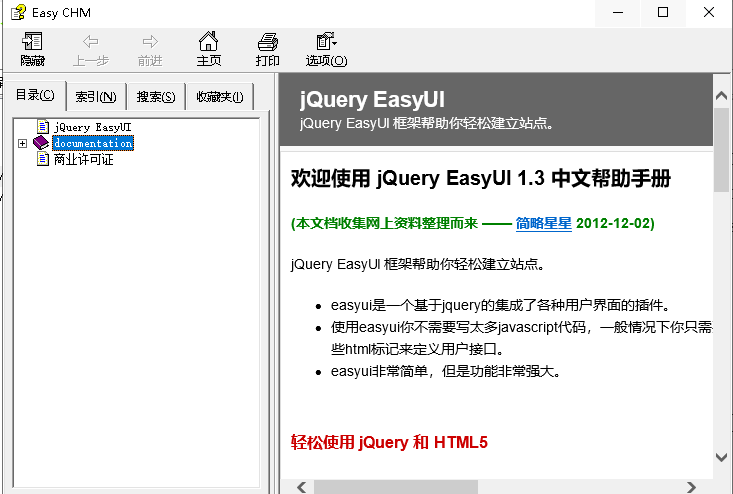Go to Home (主页) icon
The image size is (733, 494).
208,42
